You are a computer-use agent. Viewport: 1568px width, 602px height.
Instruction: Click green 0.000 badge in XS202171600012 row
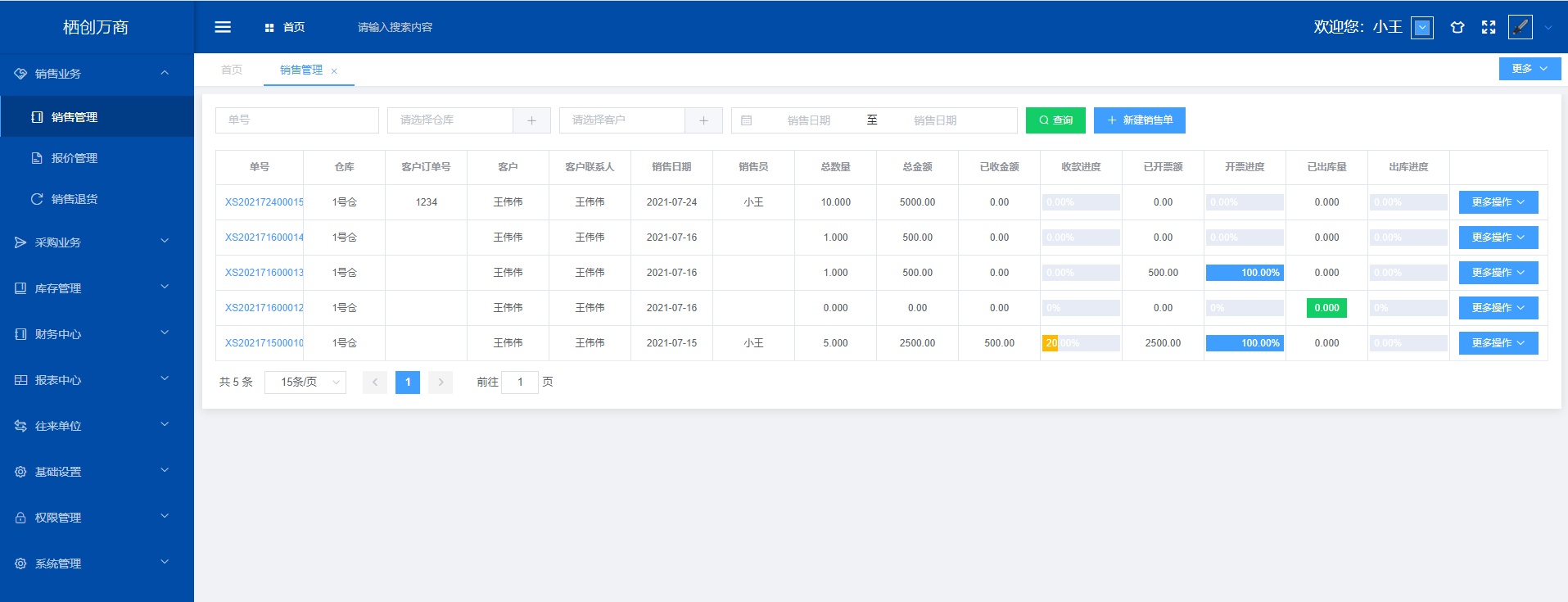[x=1326, y=308]
